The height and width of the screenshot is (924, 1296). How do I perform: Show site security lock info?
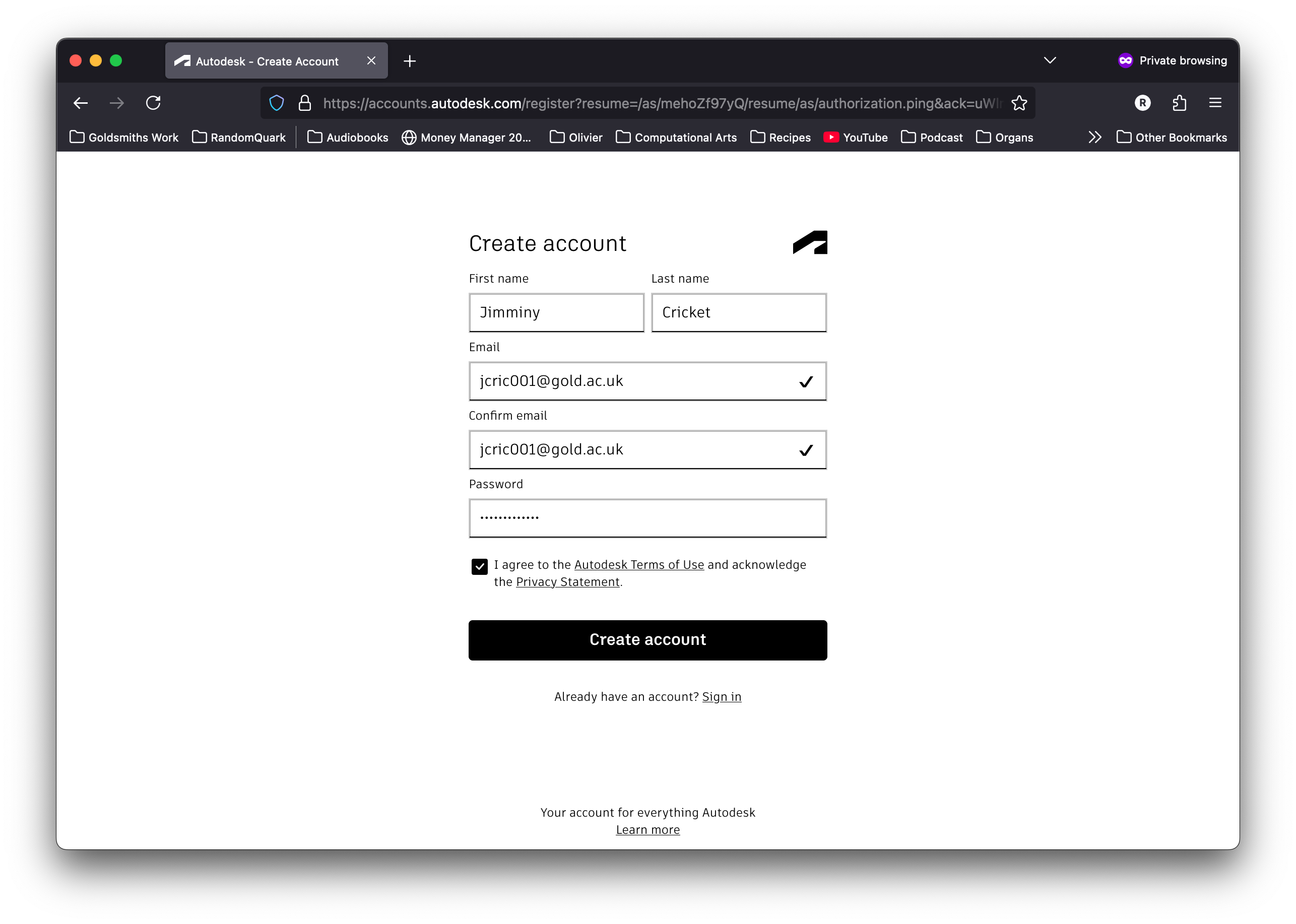tap(305, 103)
